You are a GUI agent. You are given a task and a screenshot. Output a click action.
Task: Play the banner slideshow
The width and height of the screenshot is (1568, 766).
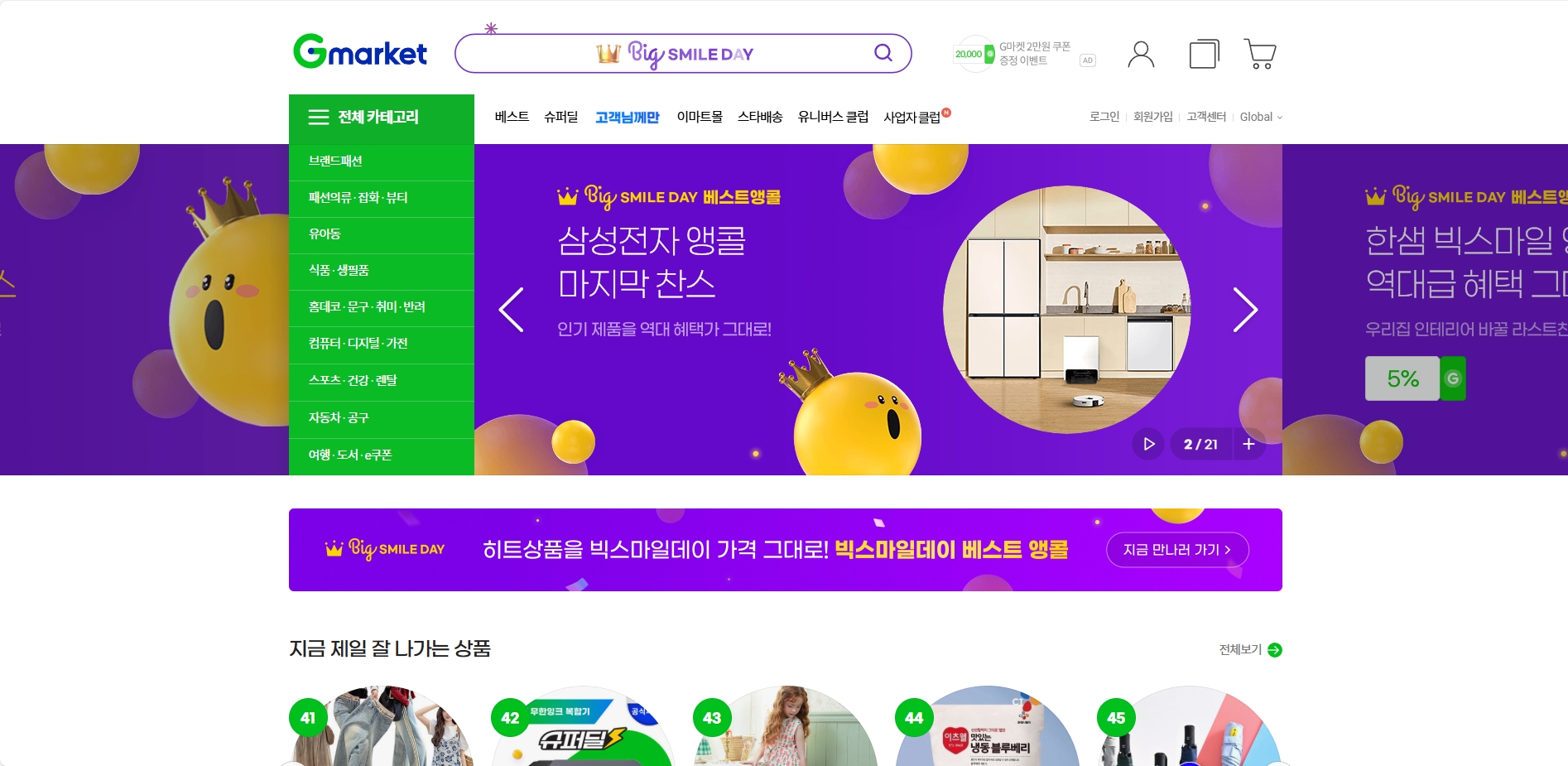coord(1148,445)
